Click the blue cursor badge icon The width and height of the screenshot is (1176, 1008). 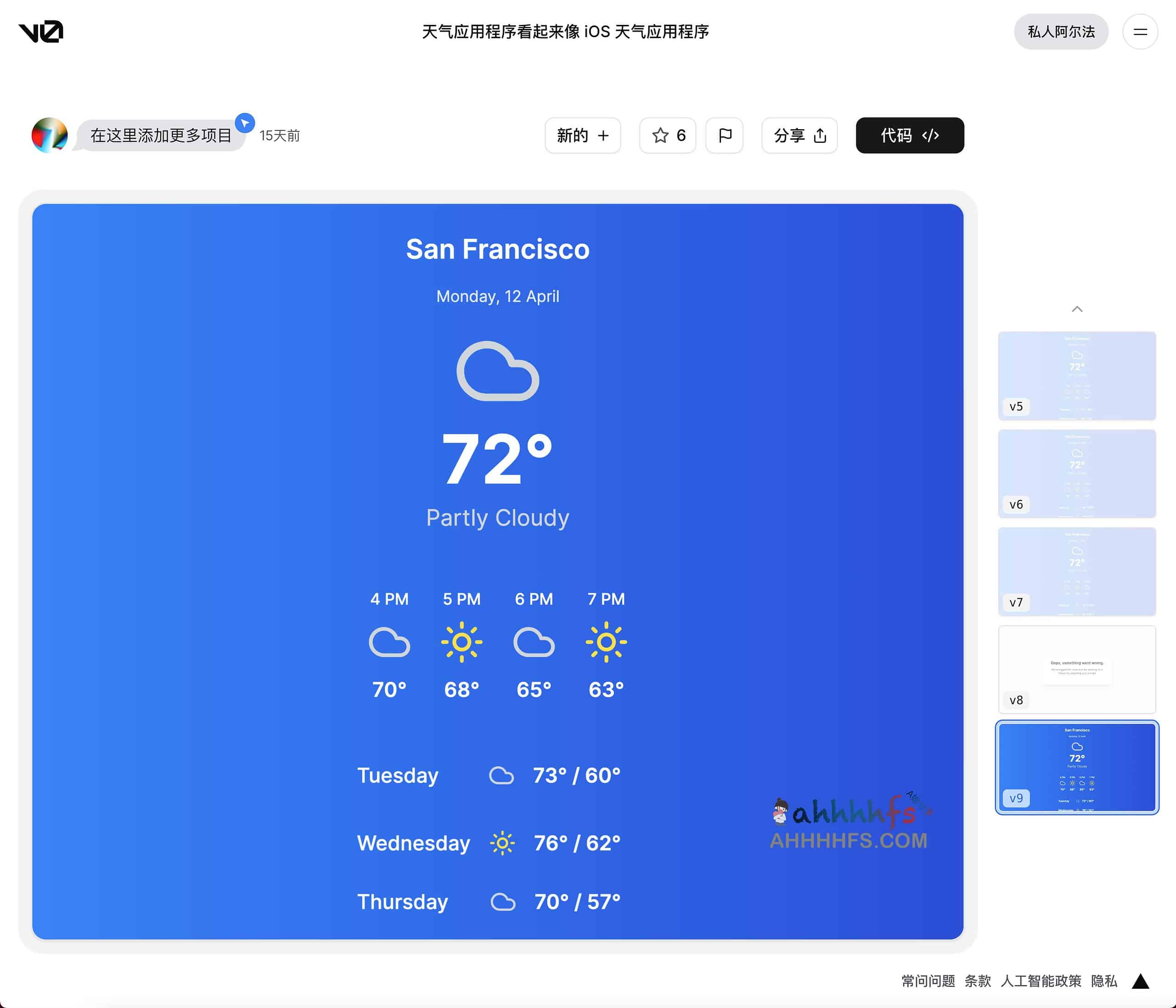pos(244,123)
